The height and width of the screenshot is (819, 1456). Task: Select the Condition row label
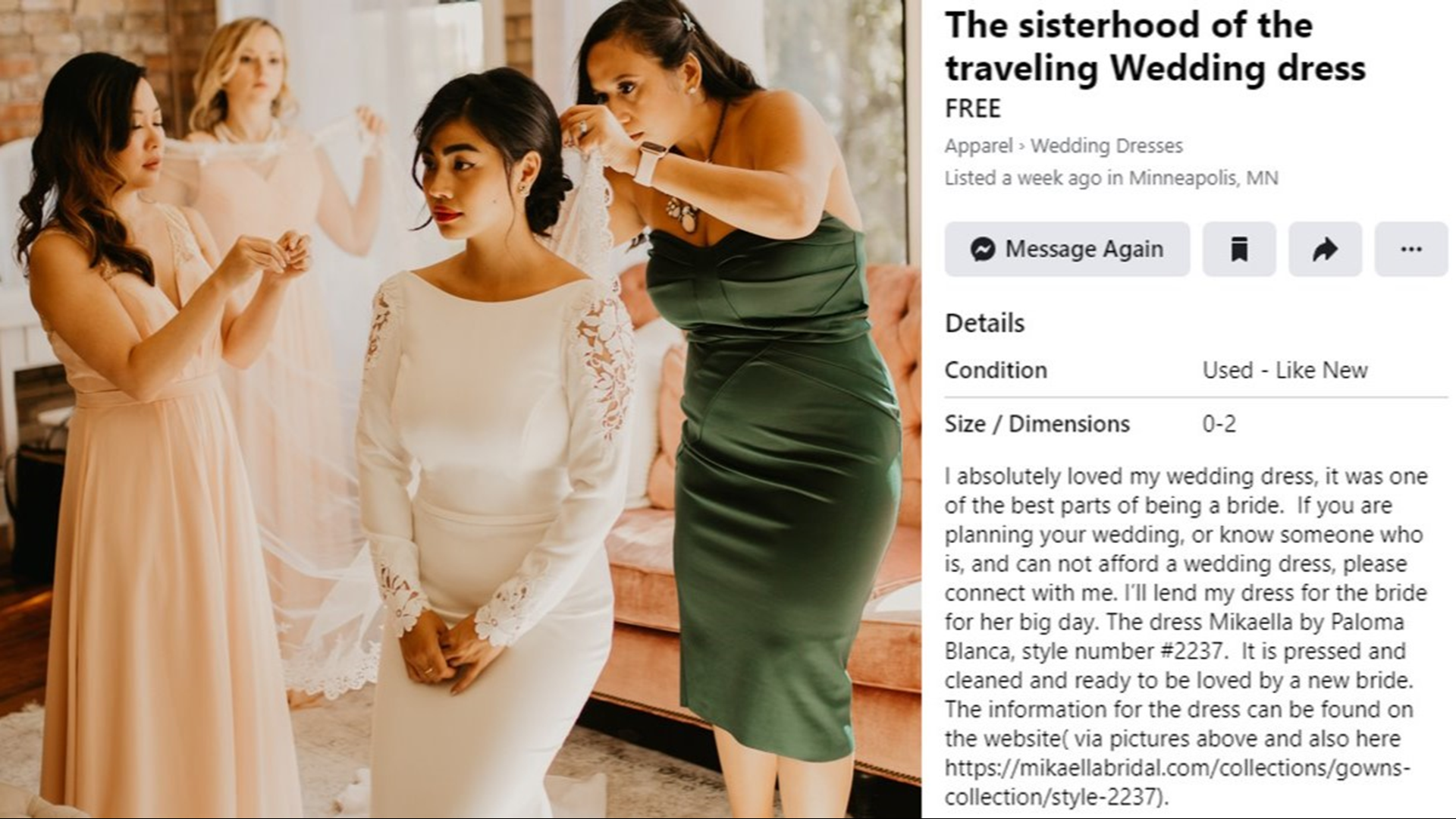[x=996, y=370]
